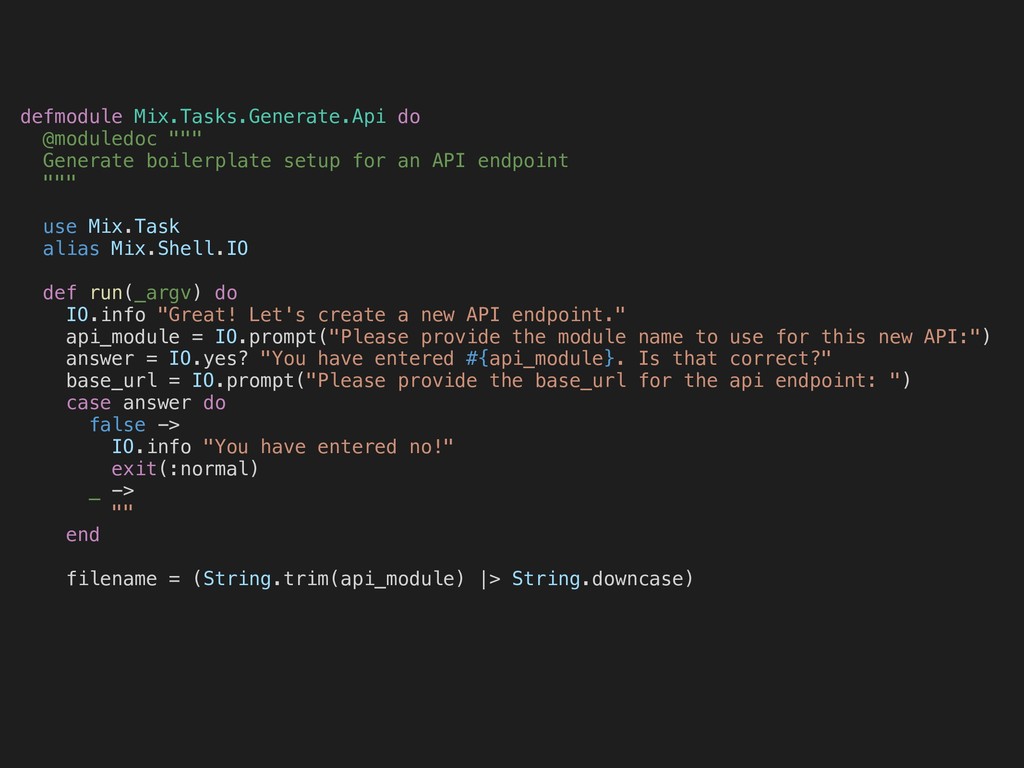
Task: Click the docstring text about boilerplate setup
Action: coord(306,161)
